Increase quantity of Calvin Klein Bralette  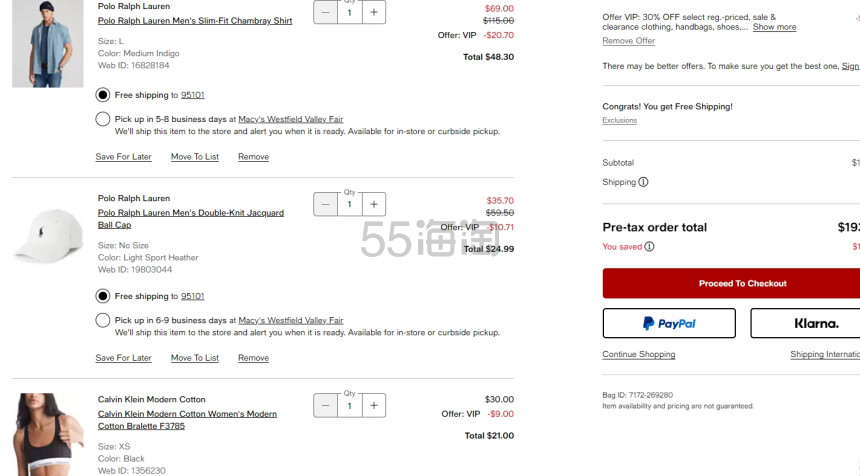point(374,405)
